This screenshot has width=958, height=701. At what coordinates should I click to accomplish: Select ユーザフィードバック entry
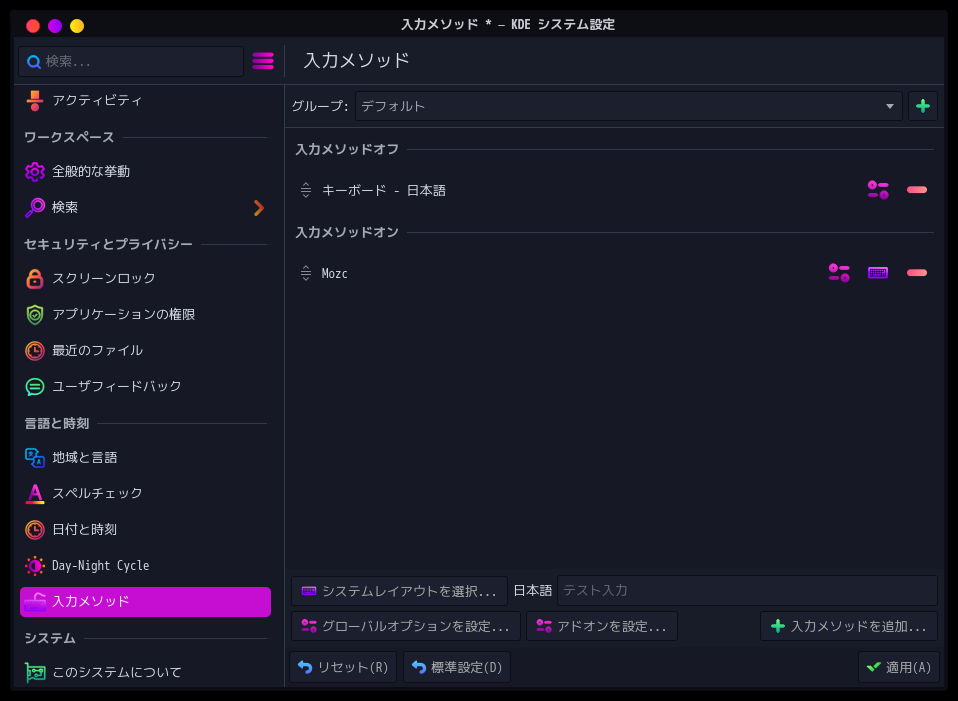click(x=145, y=387)
